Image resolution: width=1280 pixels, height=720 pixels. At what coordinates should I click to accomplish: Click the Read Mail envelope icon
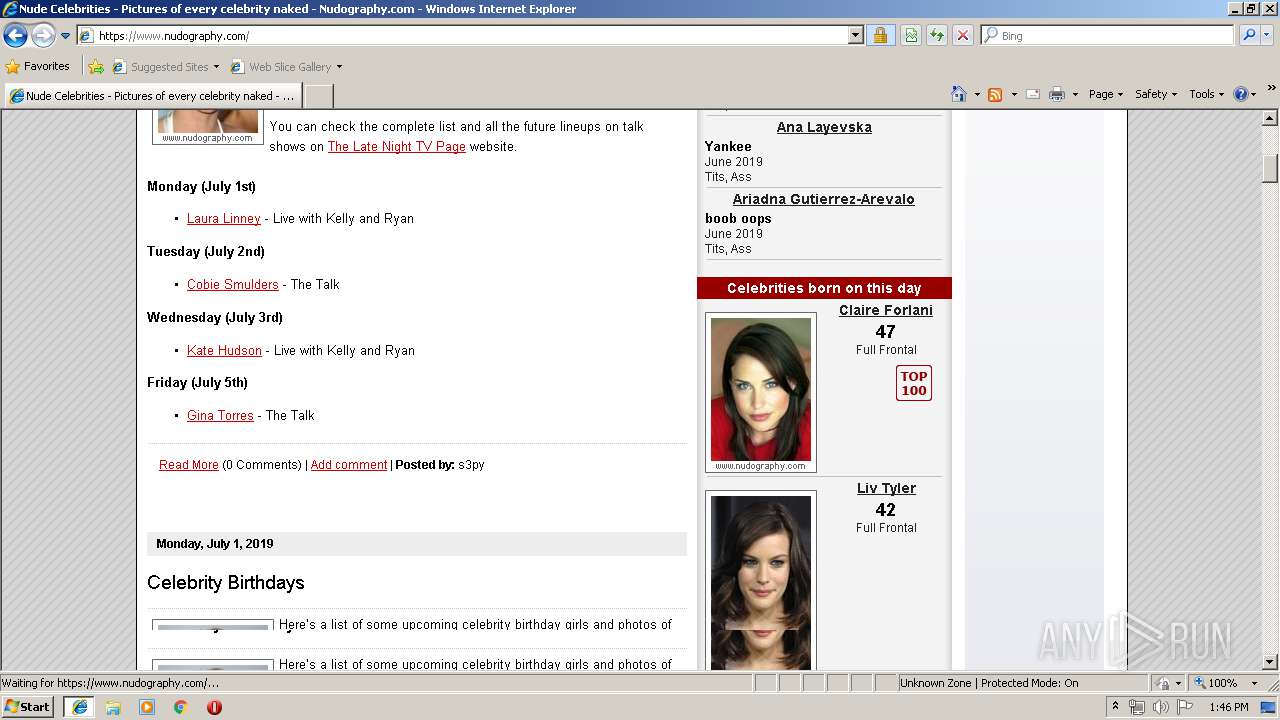[1033, 94]
